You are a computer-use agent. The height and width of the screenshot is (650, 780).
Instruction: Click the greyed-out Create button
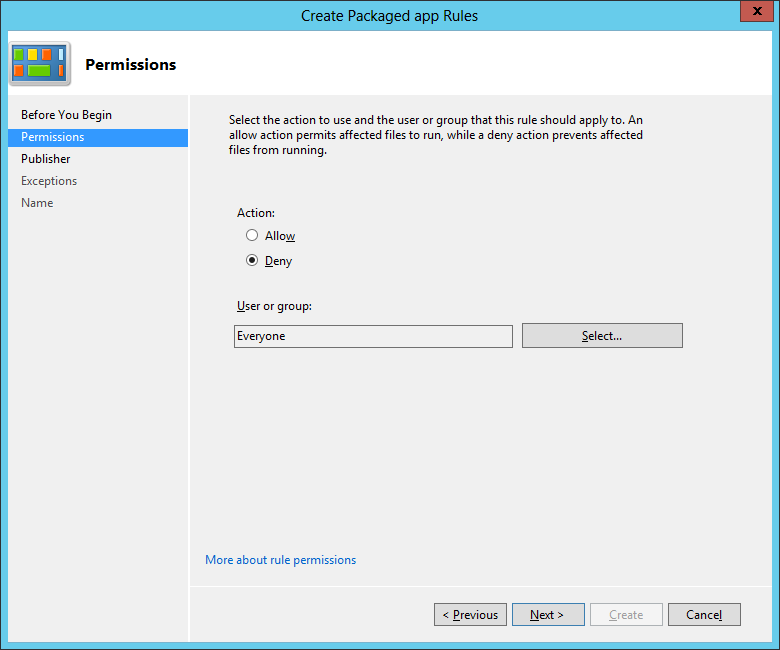pyautogui.click(x=626, y=615)
